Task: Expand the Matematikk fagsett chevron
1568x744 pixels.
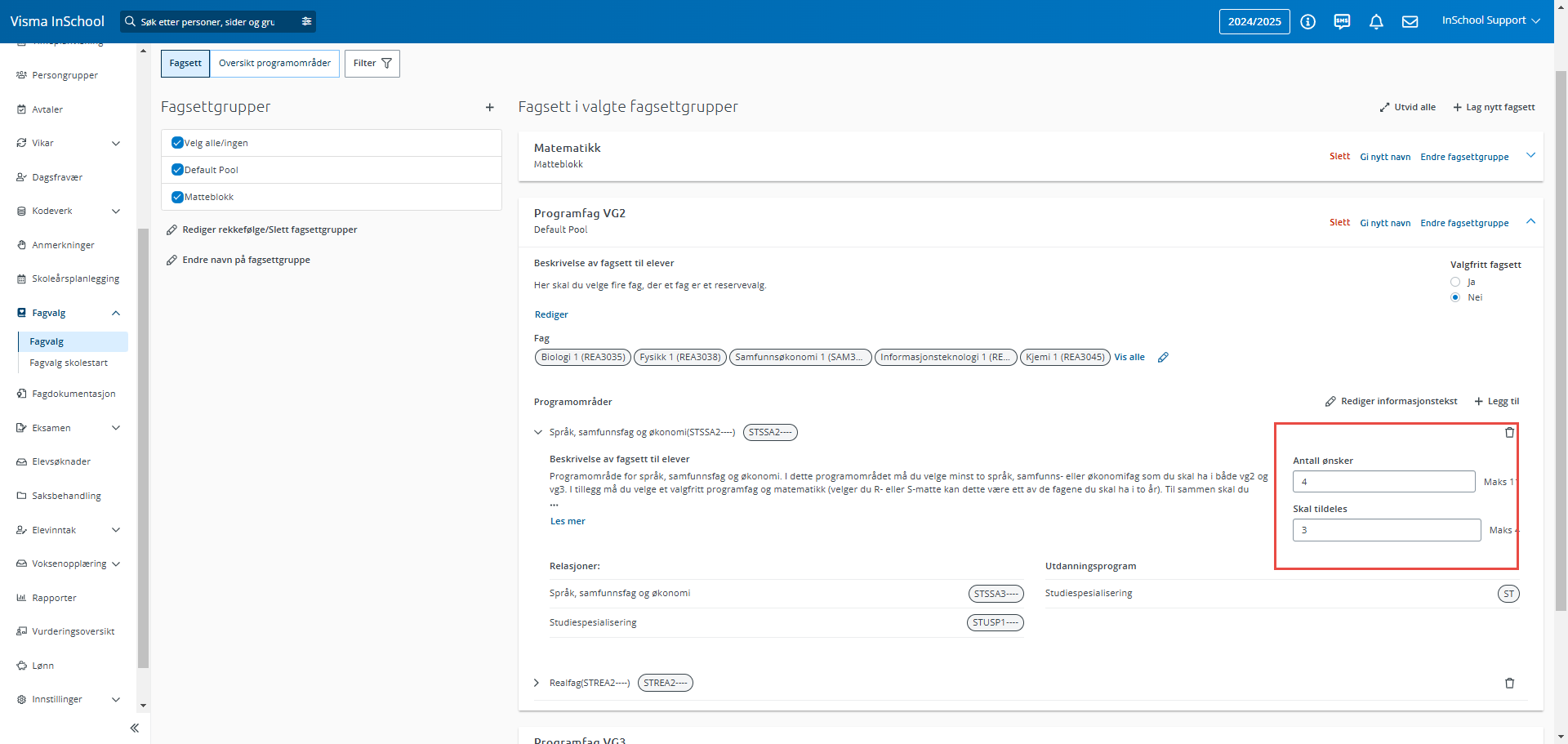Action: click(x=1530, y=155)
